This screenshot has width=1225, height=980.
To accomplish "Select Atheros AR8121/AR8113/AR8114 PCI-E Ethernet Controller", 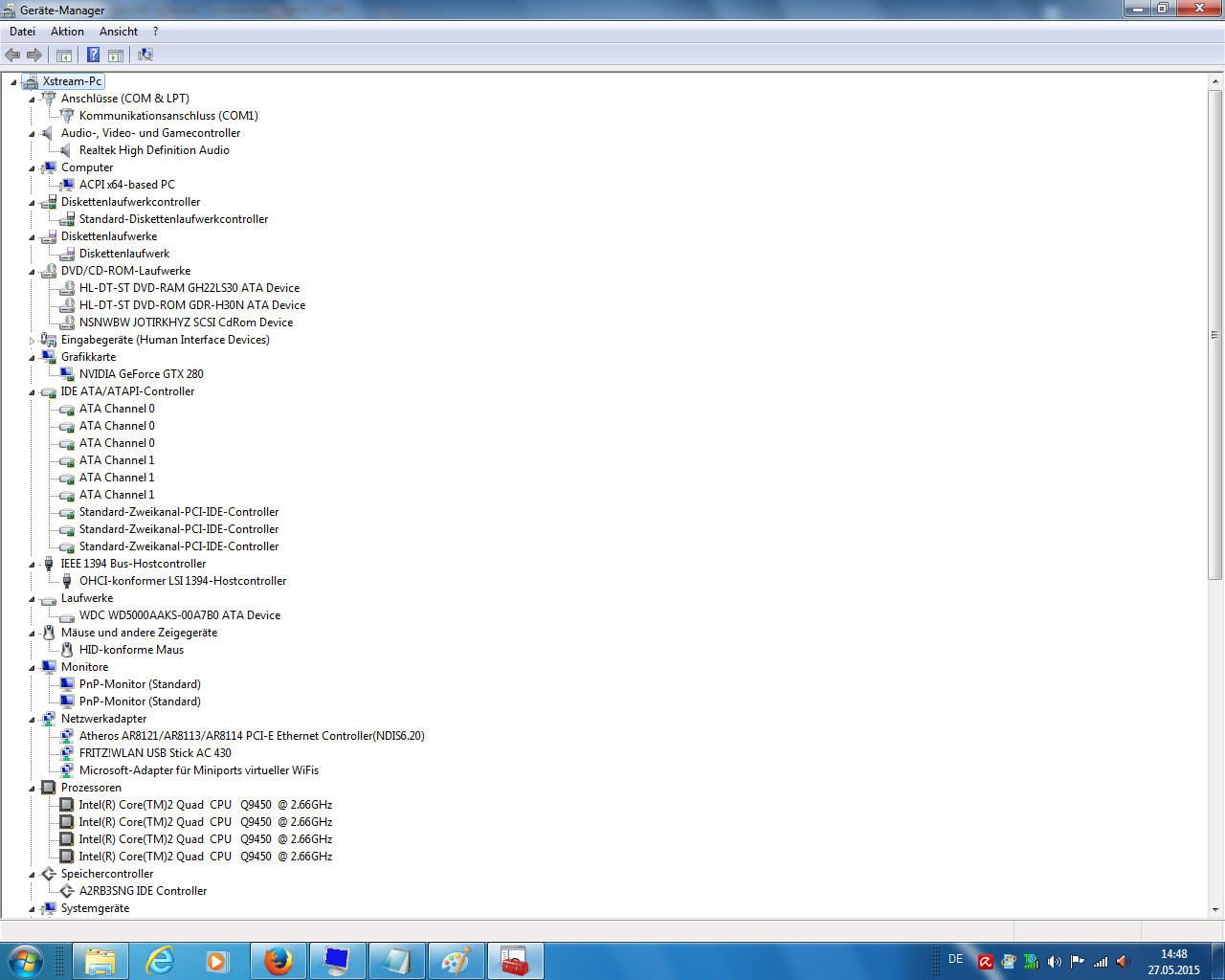I will click(252, 736).
